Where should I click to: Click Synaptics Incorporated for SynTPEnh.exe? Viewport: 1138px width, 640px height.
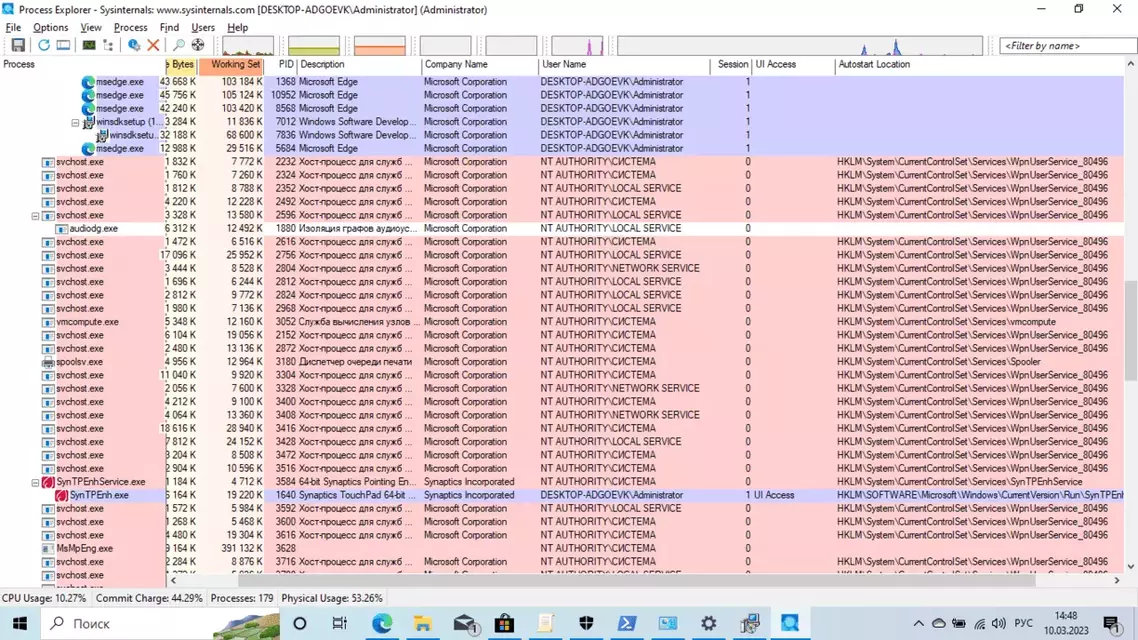point(469,496)
